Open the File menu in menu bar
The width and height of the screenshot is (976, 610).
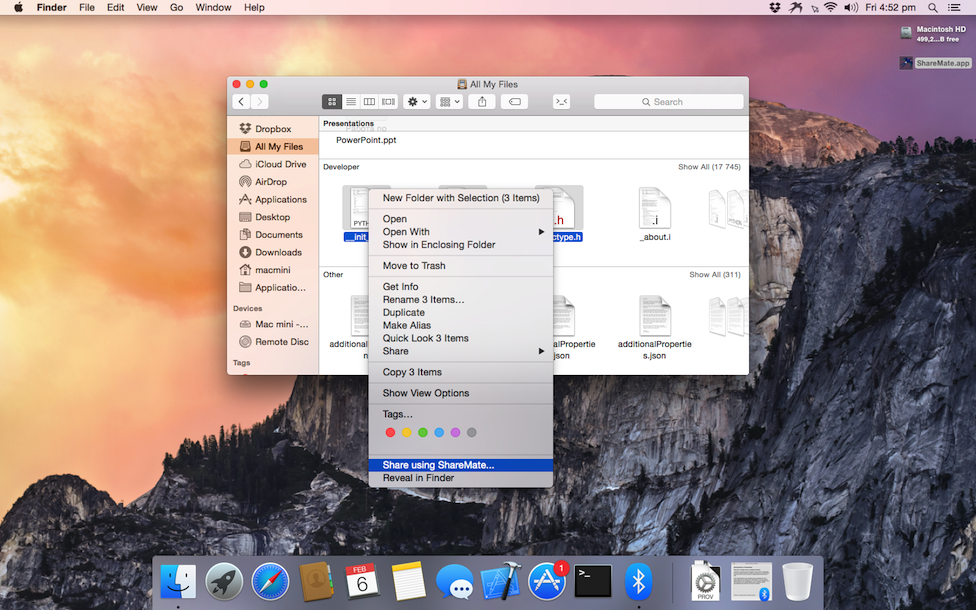(x=87, y=7)
